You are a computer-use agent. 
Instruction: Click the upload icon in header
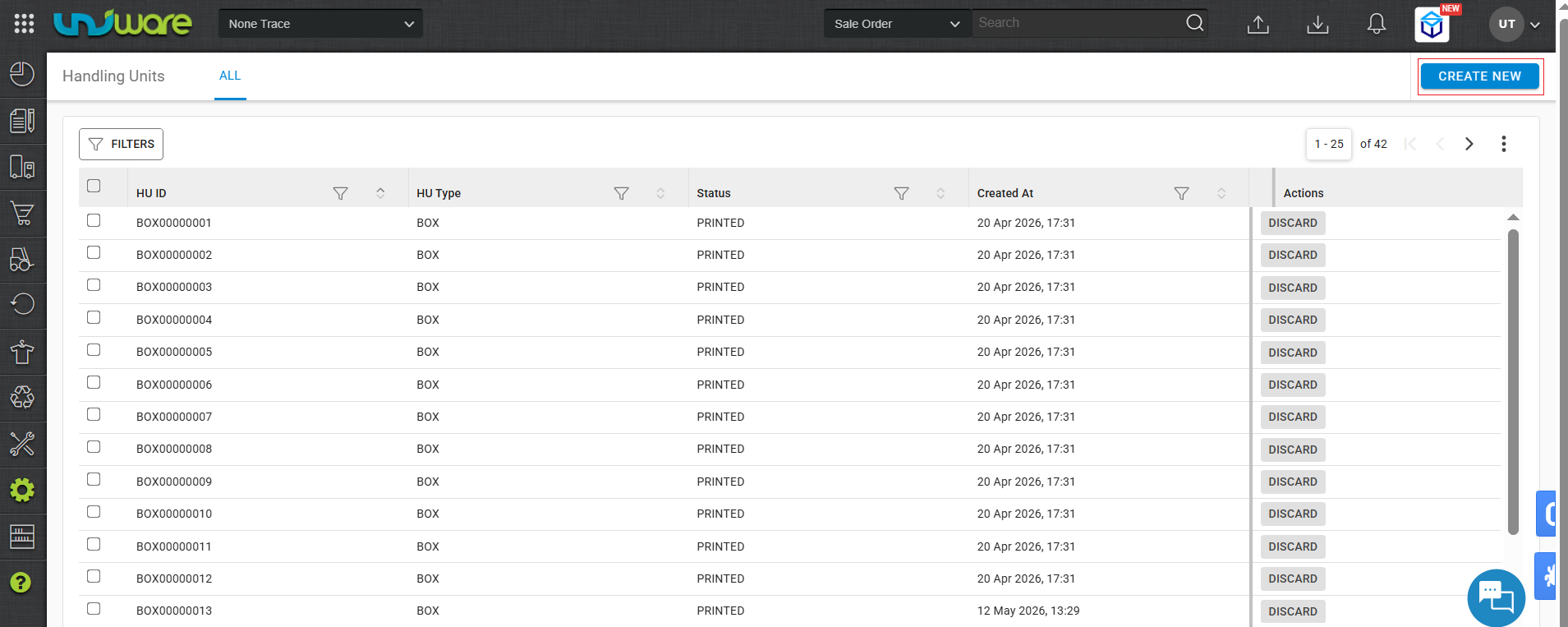tap(1258, 25)
